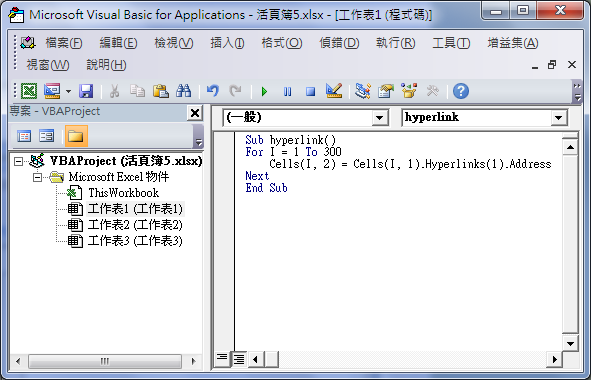Run the macro with green play icon

264,91
